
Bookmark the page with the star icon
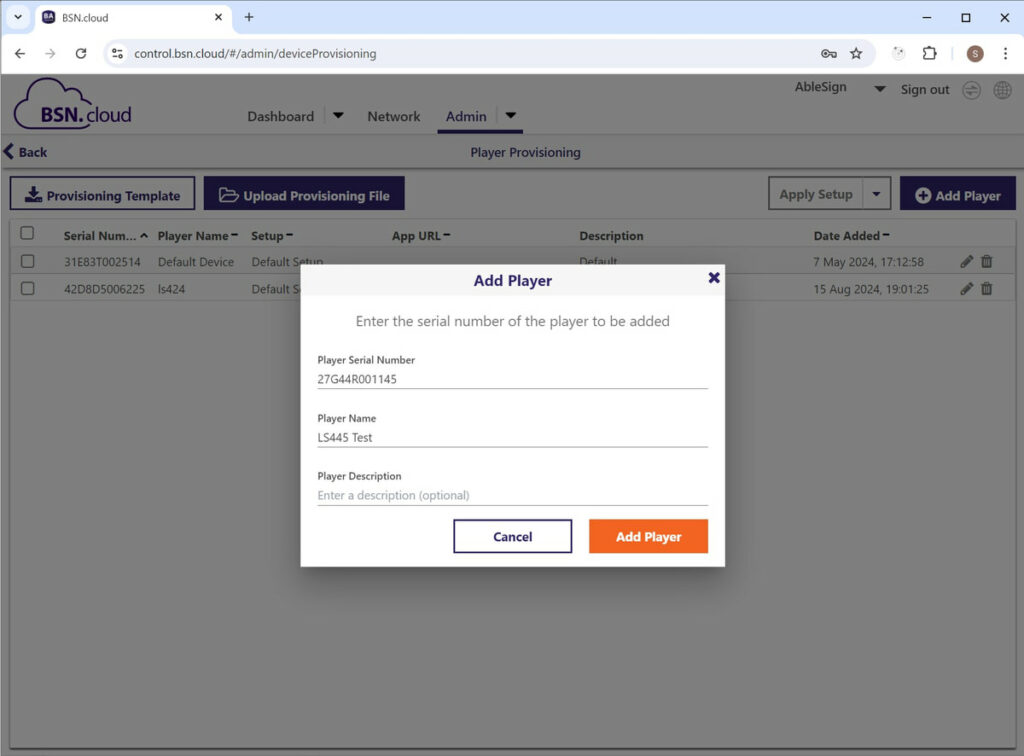point(855,53)
